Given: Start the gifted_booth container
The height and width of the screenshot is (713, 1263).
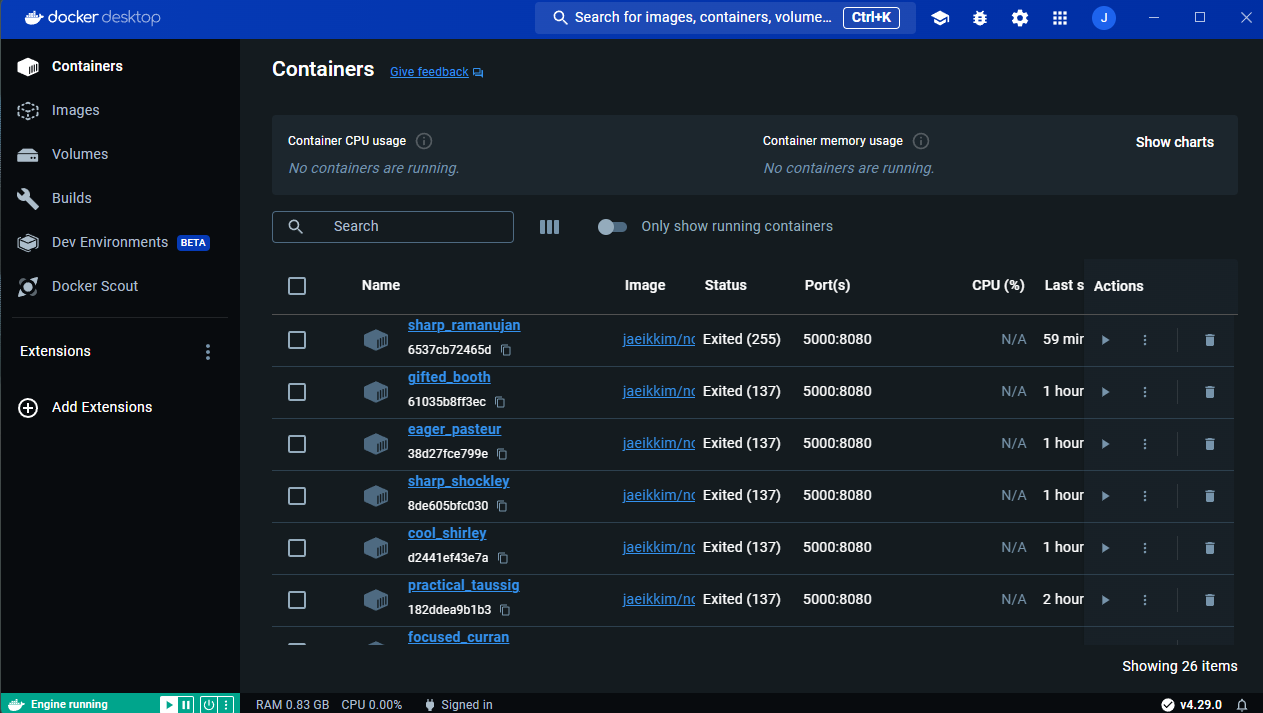Looking at the screenshot, I should tap(1105, 392).
